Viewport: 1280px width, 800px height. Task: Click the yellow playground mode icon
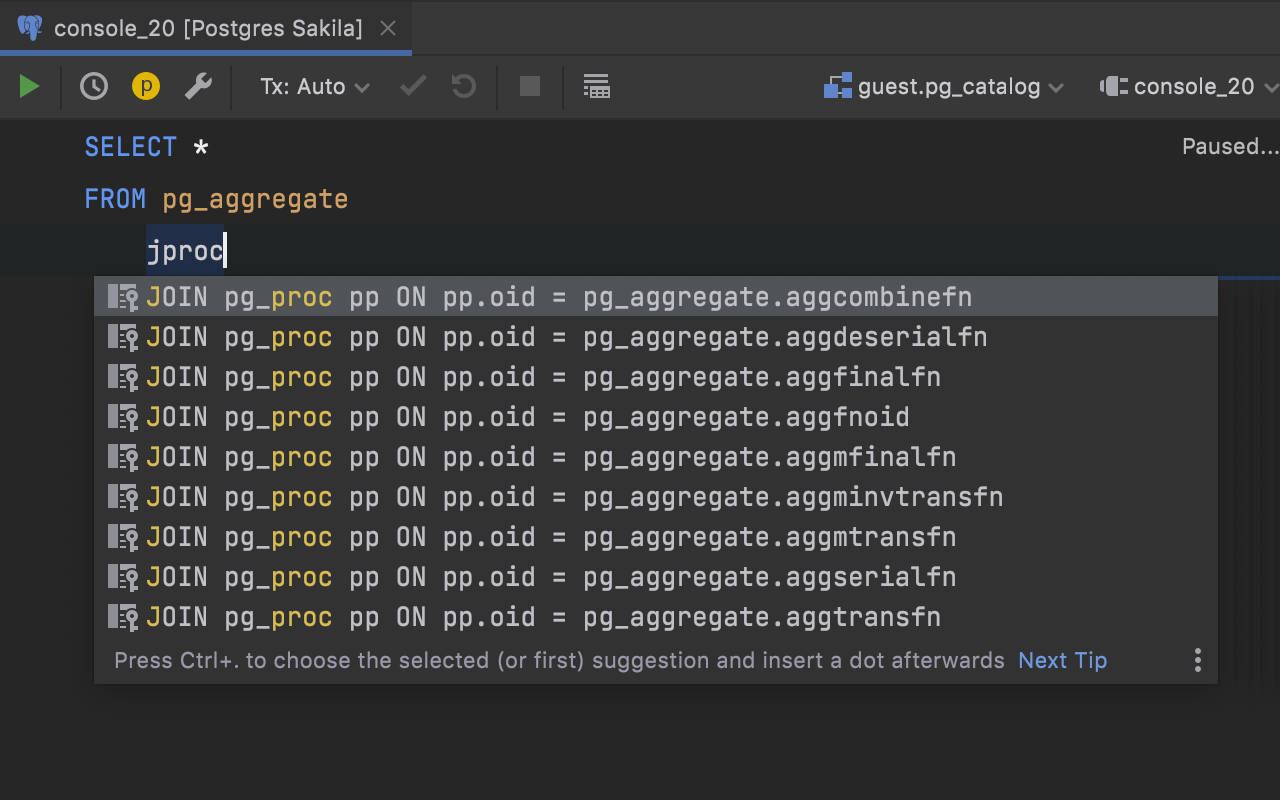click(146, 87)
